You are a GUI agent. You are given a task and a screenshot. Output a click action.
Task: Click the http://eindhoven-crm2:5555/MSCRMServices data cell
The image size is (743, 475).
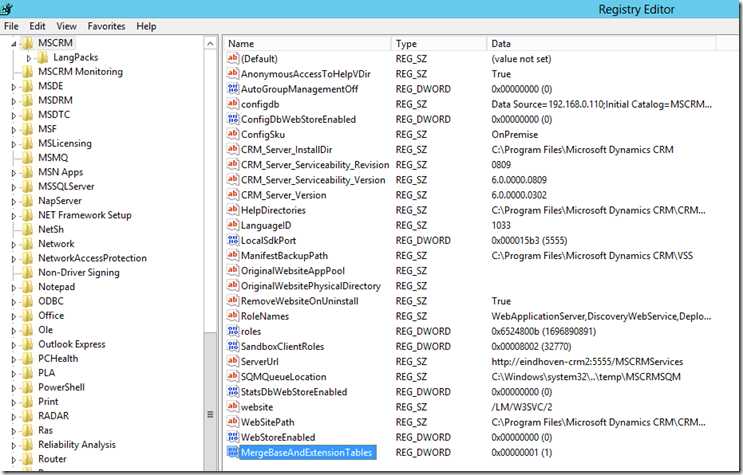pyautogui.click(x=587, y=361)
